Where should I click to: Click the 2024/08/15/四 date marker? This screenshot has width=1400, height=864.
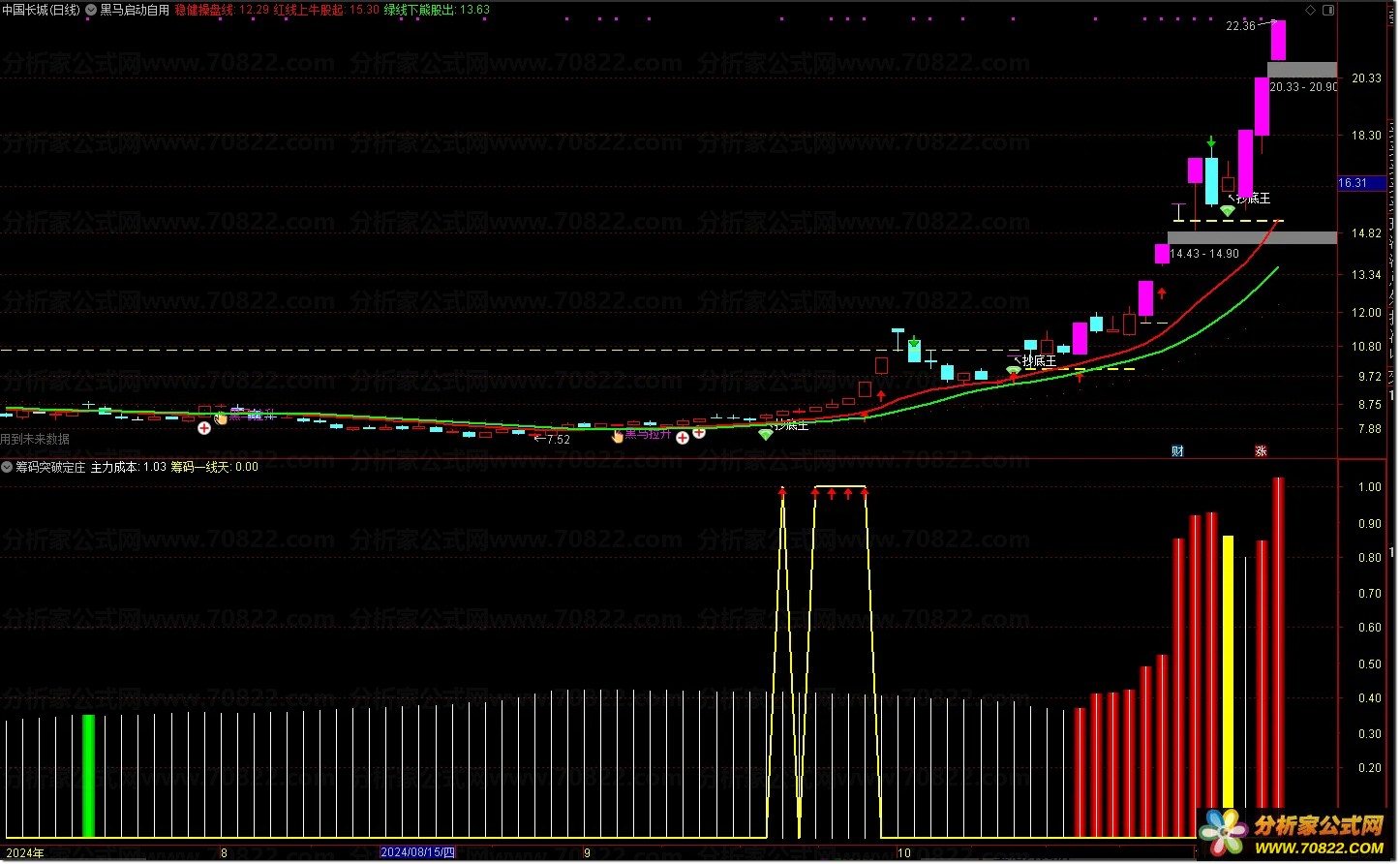417,852
